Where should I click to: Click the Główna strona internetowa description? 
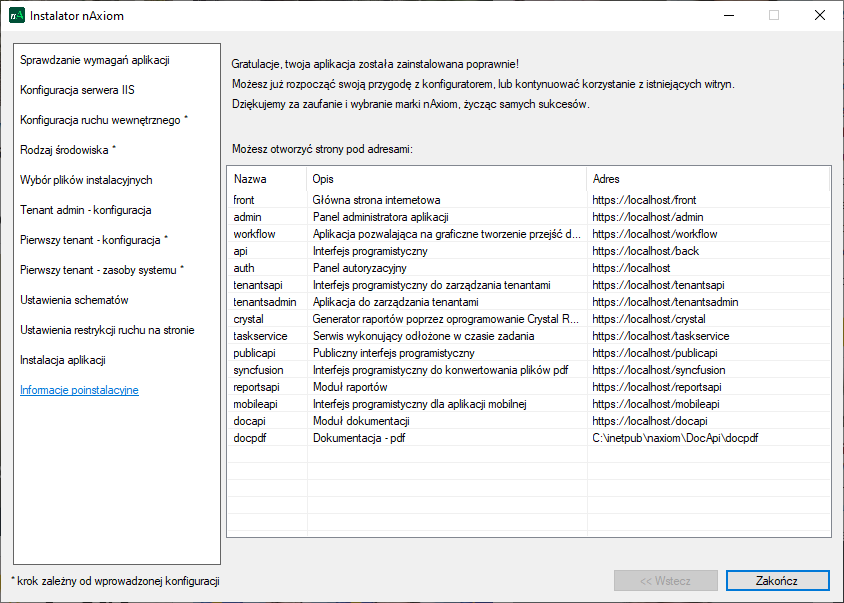pos(377,200)
